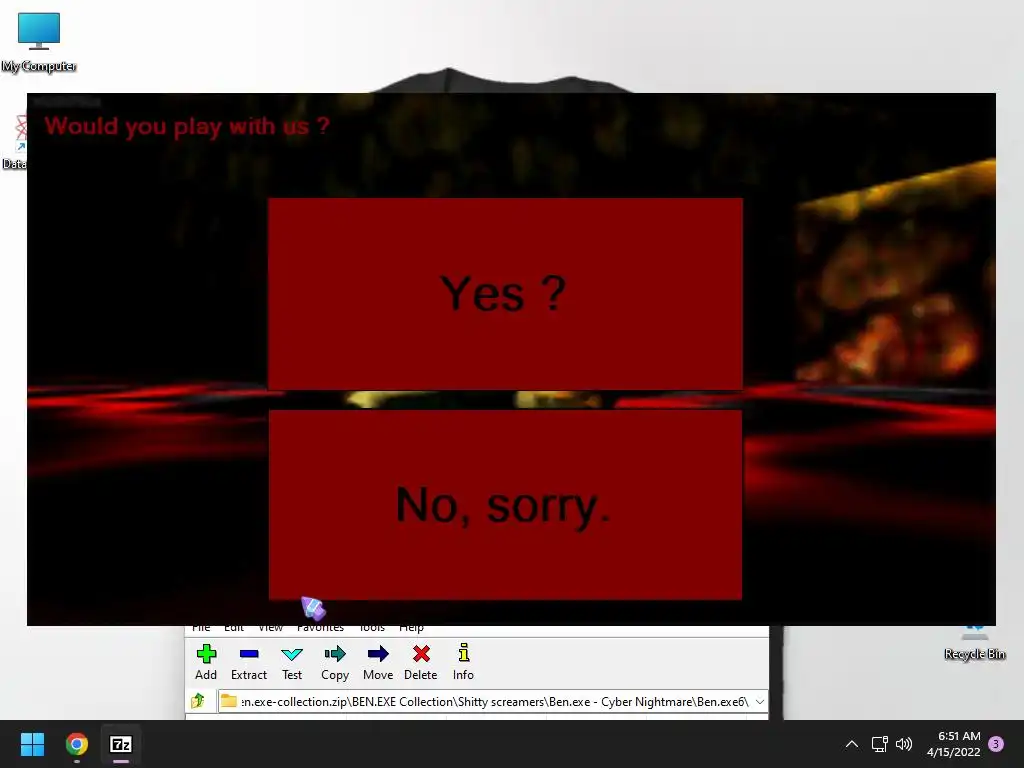Open the volume control in tray
The width and height of the screenshot is (1024, 768).
[904, 744]
